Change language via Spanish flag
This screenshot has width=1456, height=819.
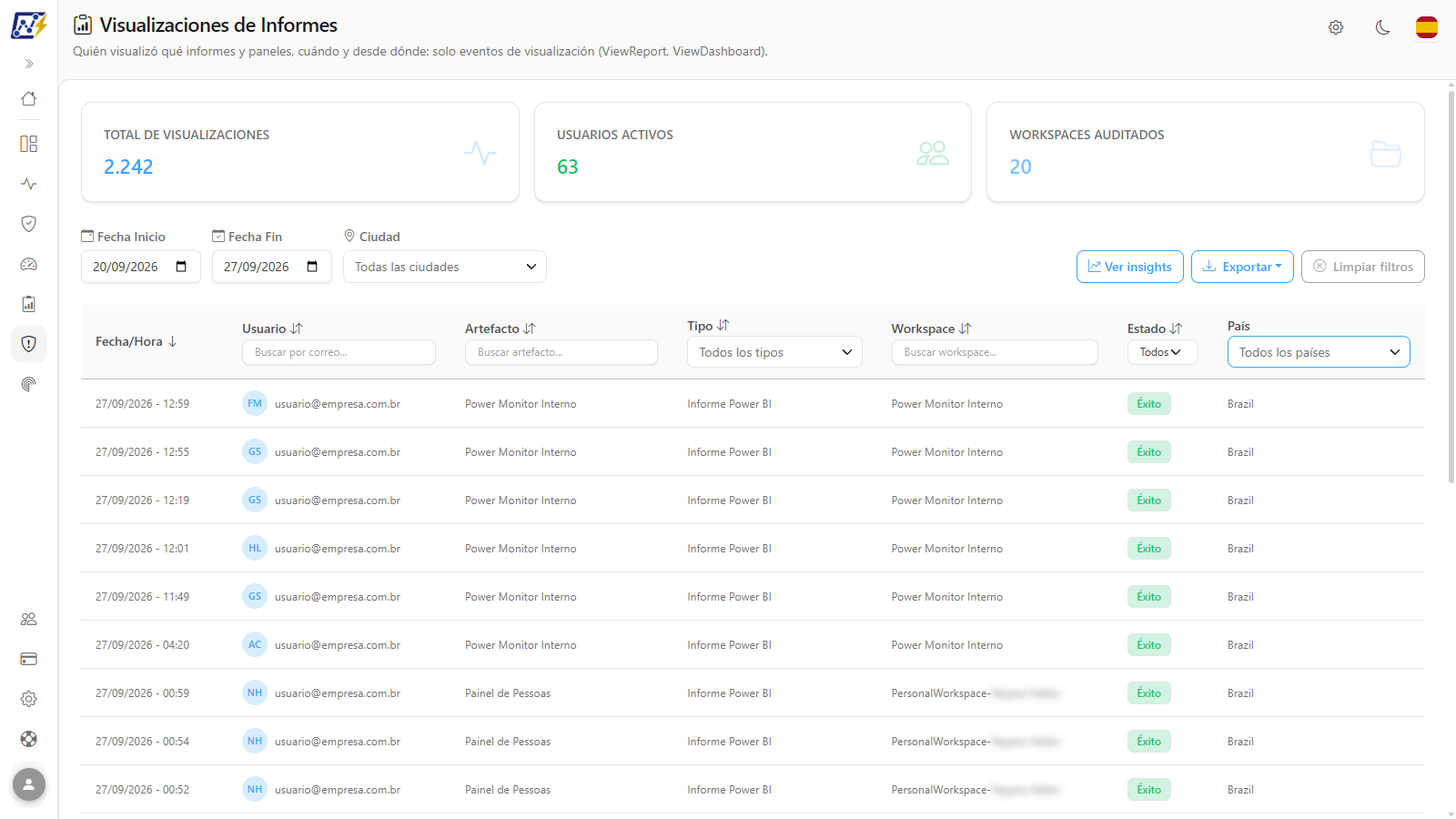(1427, 27)
